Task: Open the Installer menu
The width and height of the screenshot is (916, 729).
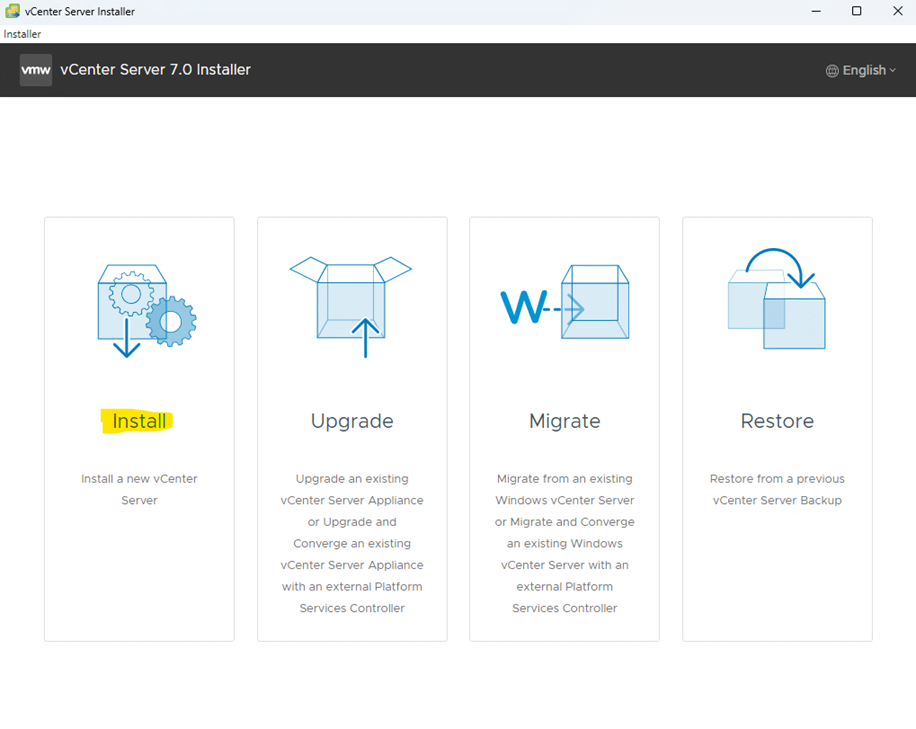Action: 22,34
